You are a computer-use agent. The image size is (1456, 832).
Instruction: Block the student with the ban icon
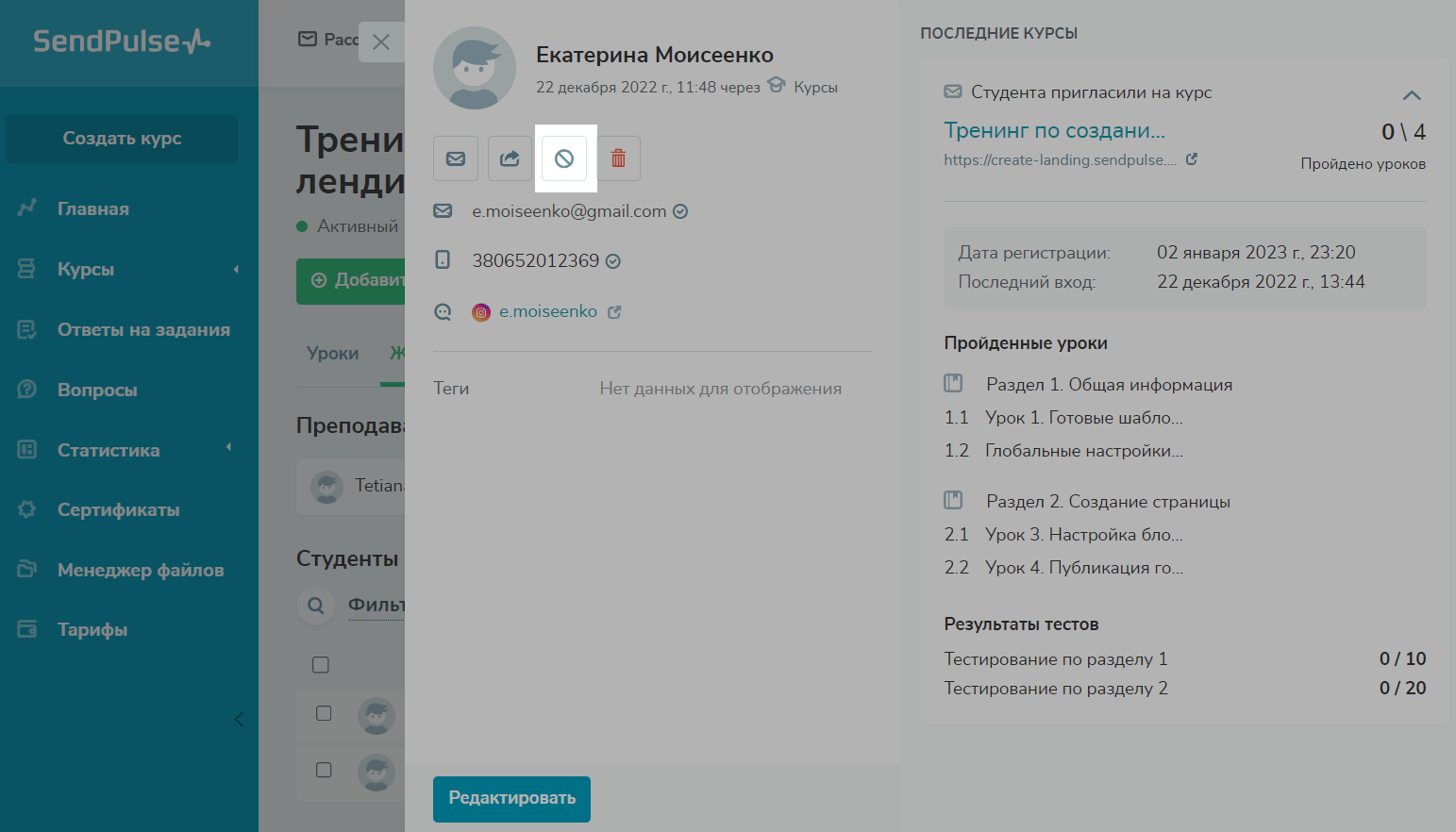coord(564,158)
